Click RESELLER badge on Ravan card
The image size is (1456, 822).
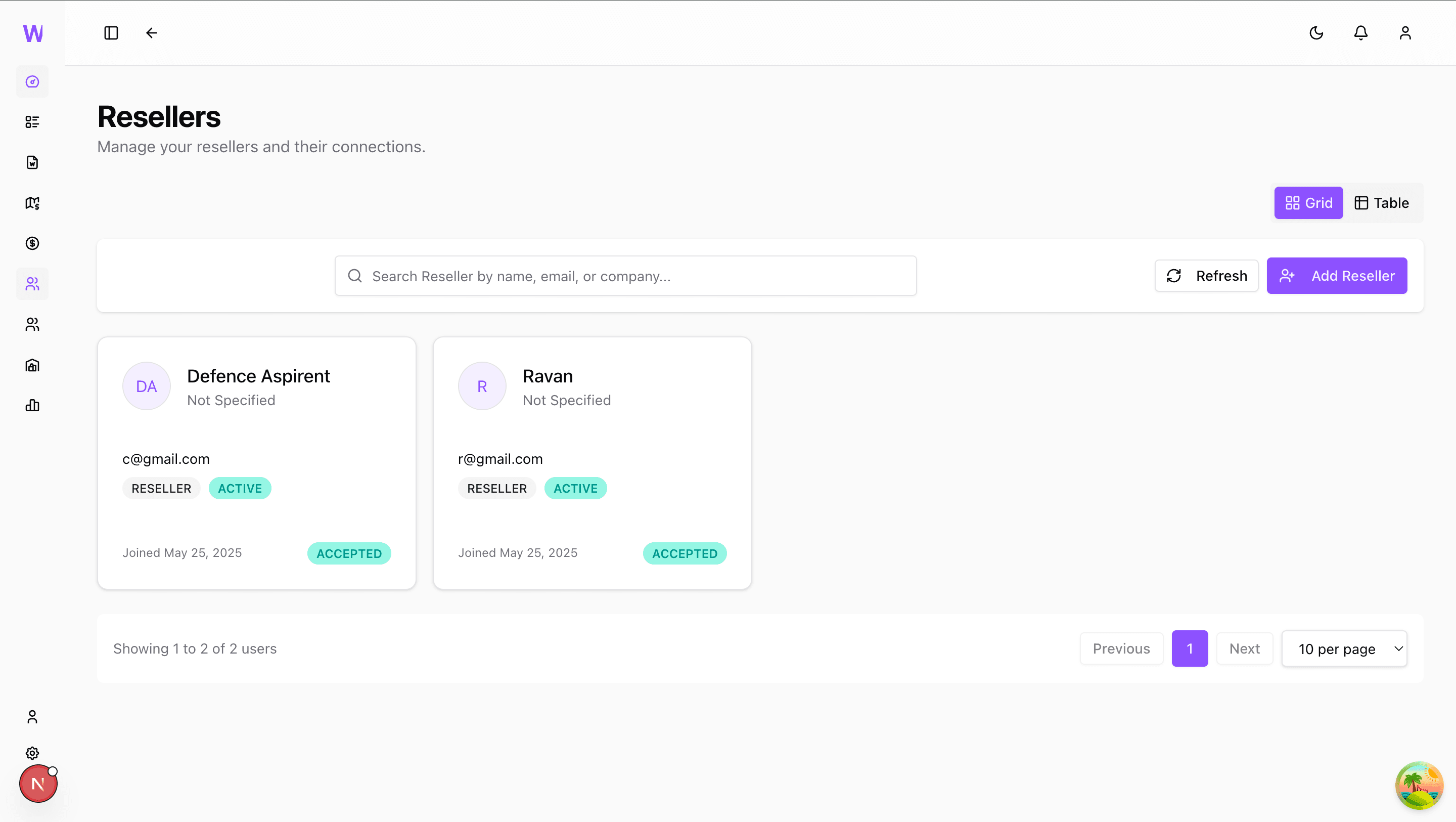497,488
